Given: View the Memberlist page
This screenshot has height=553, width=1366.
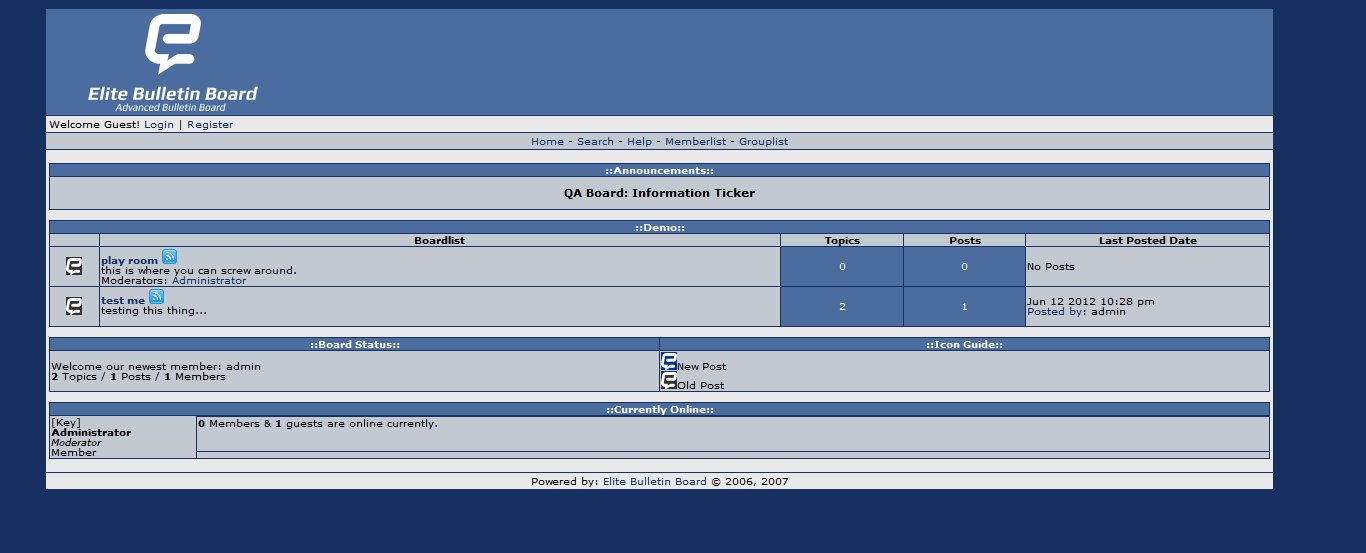Looking at the screenshot, I should [x=695, y=142].
